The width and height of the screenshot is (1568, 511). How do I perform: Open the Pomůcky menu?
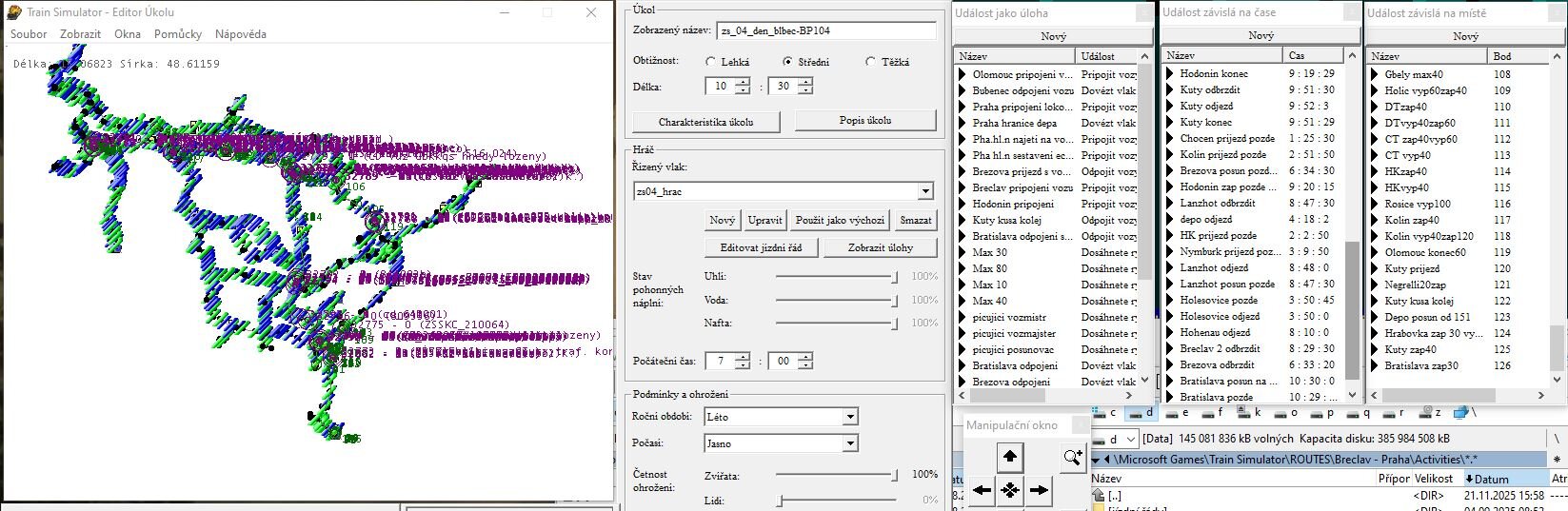[x=178, y=34]
